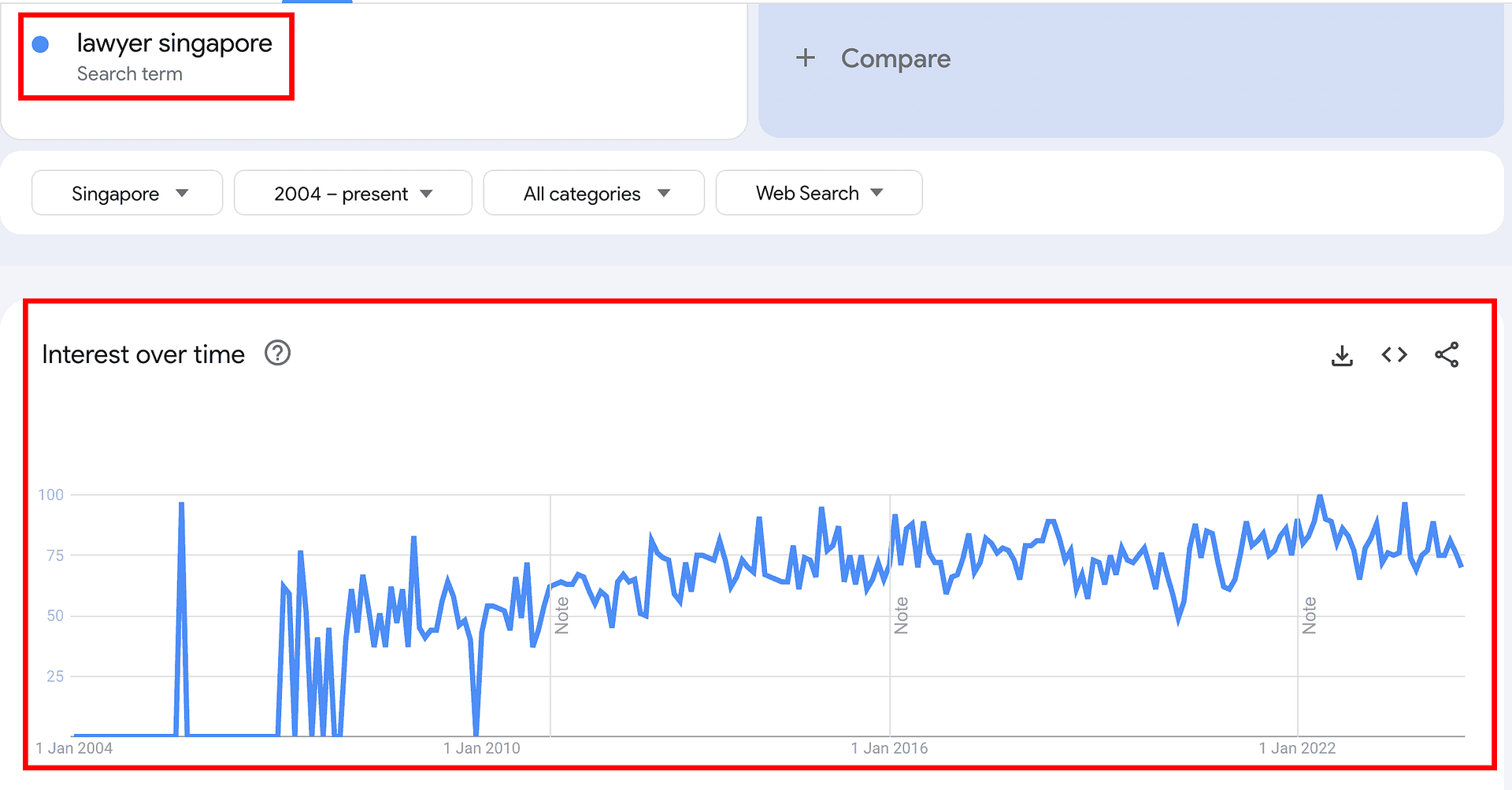The width and height of the screenshot is (1512, 790).
Task: Click the 100 value axis label
Action: point(50,495)
